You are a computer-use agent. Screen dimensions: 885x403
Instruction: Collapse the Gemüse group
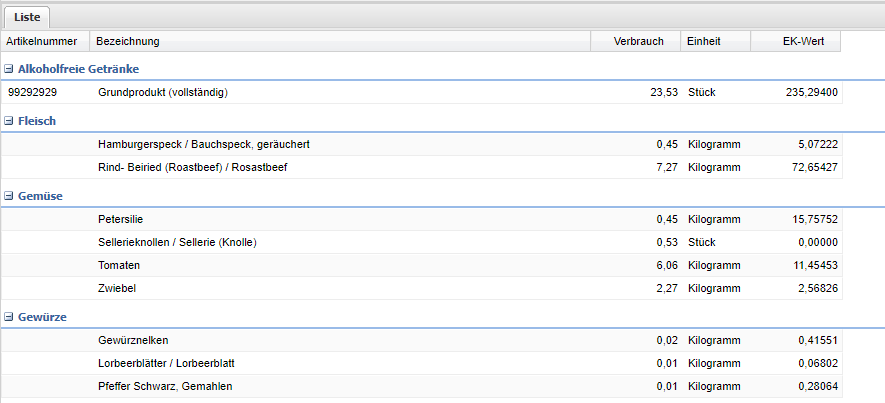point(9,196)
